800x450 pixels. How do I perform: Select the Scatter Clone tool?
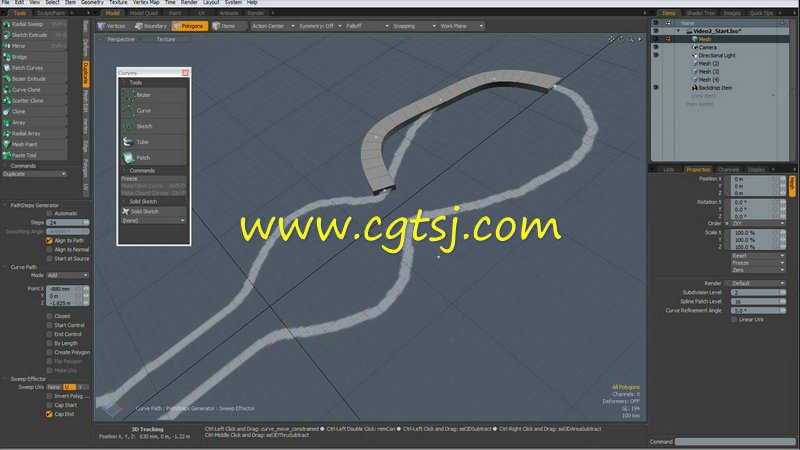click(x=34, y=101)
